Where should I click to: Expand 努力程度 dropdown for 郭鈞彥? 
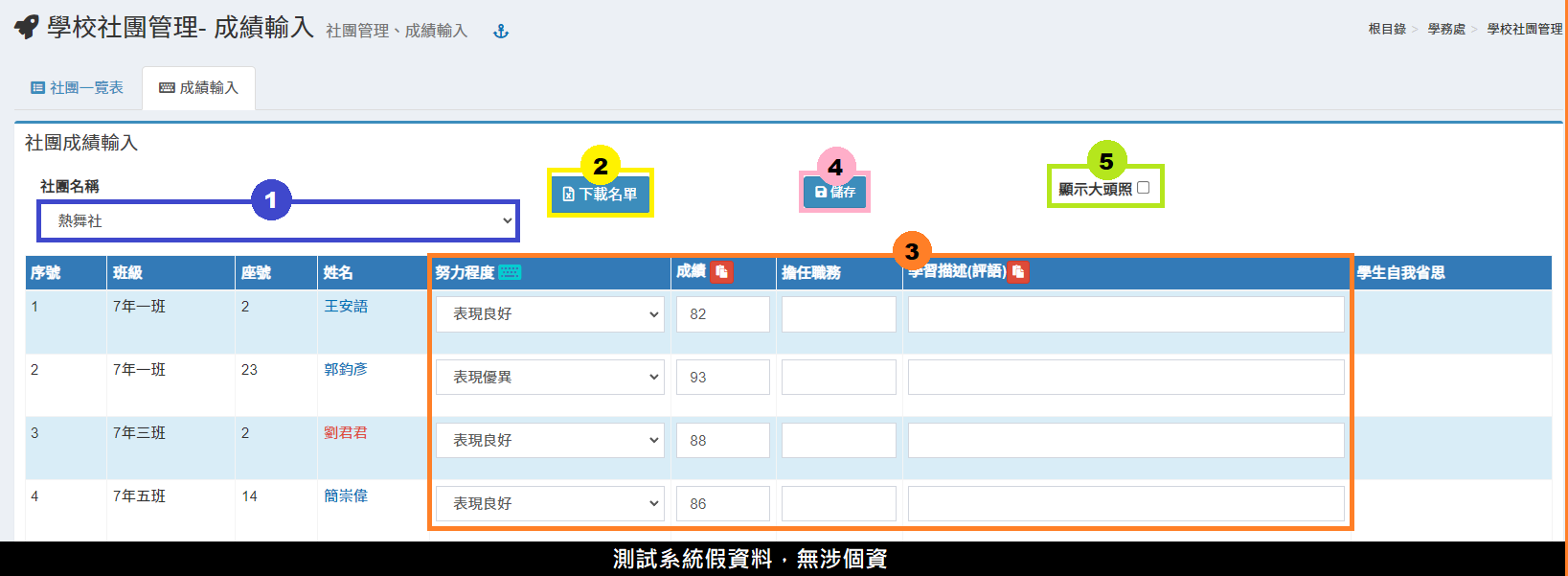tap(550, 378)
